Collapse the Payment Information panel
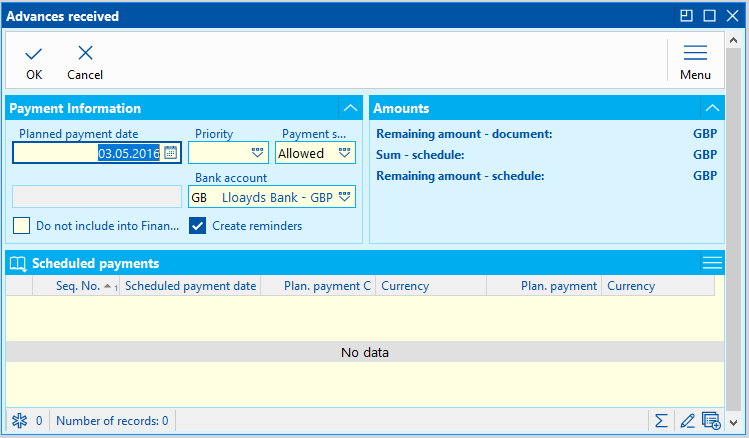749x438 pixels. pos(350,108)
